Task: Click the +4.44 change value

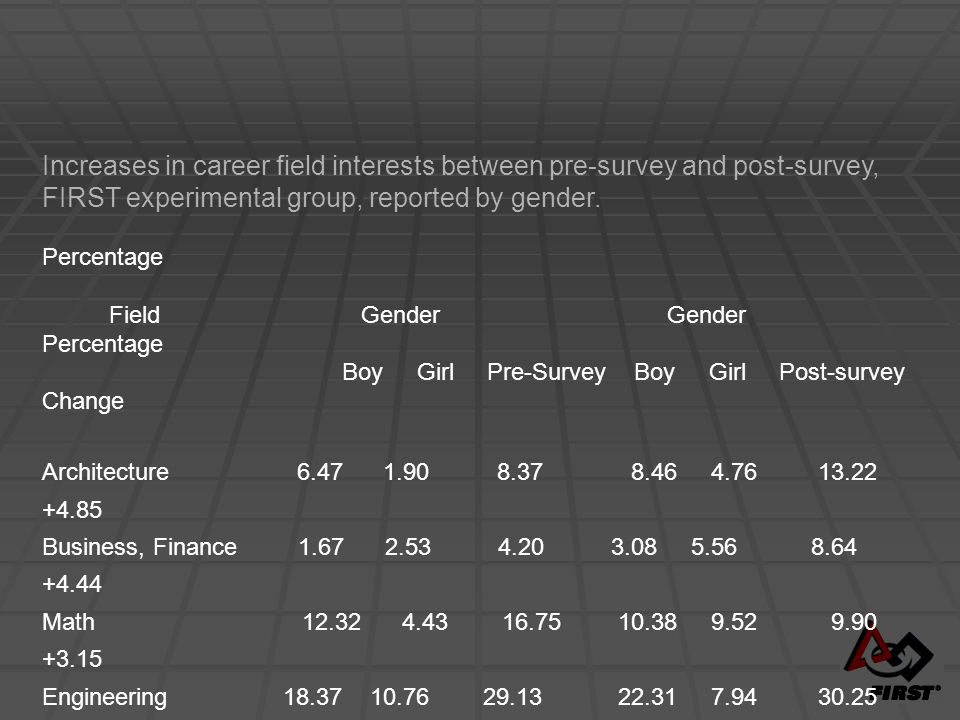Action: (x=72, y=584)
